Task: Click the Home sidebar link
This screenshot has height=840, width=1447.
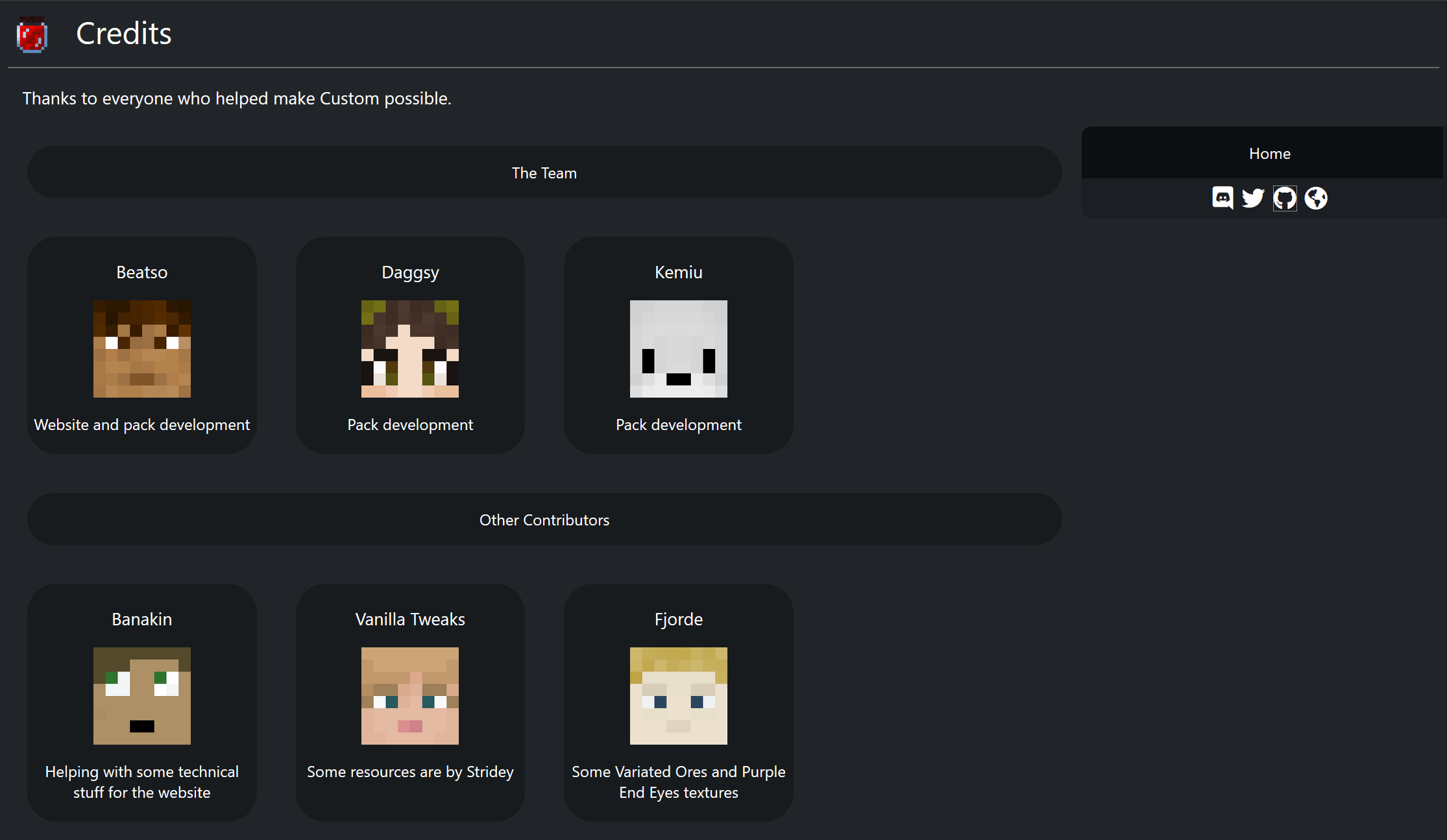Action: tap(1269, 154)
